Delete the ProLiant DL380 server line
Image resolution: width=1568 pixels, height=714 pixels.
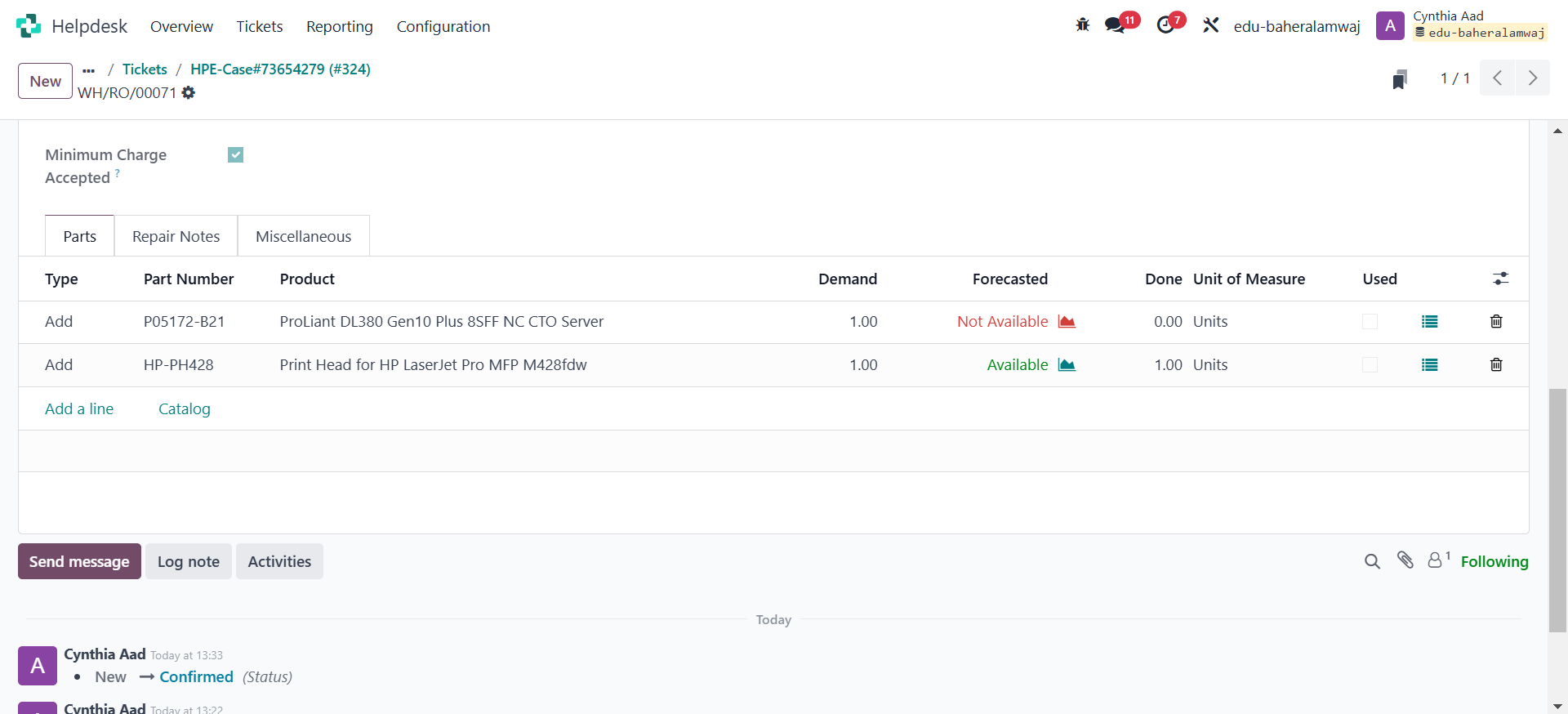(x=1495, y=322)
